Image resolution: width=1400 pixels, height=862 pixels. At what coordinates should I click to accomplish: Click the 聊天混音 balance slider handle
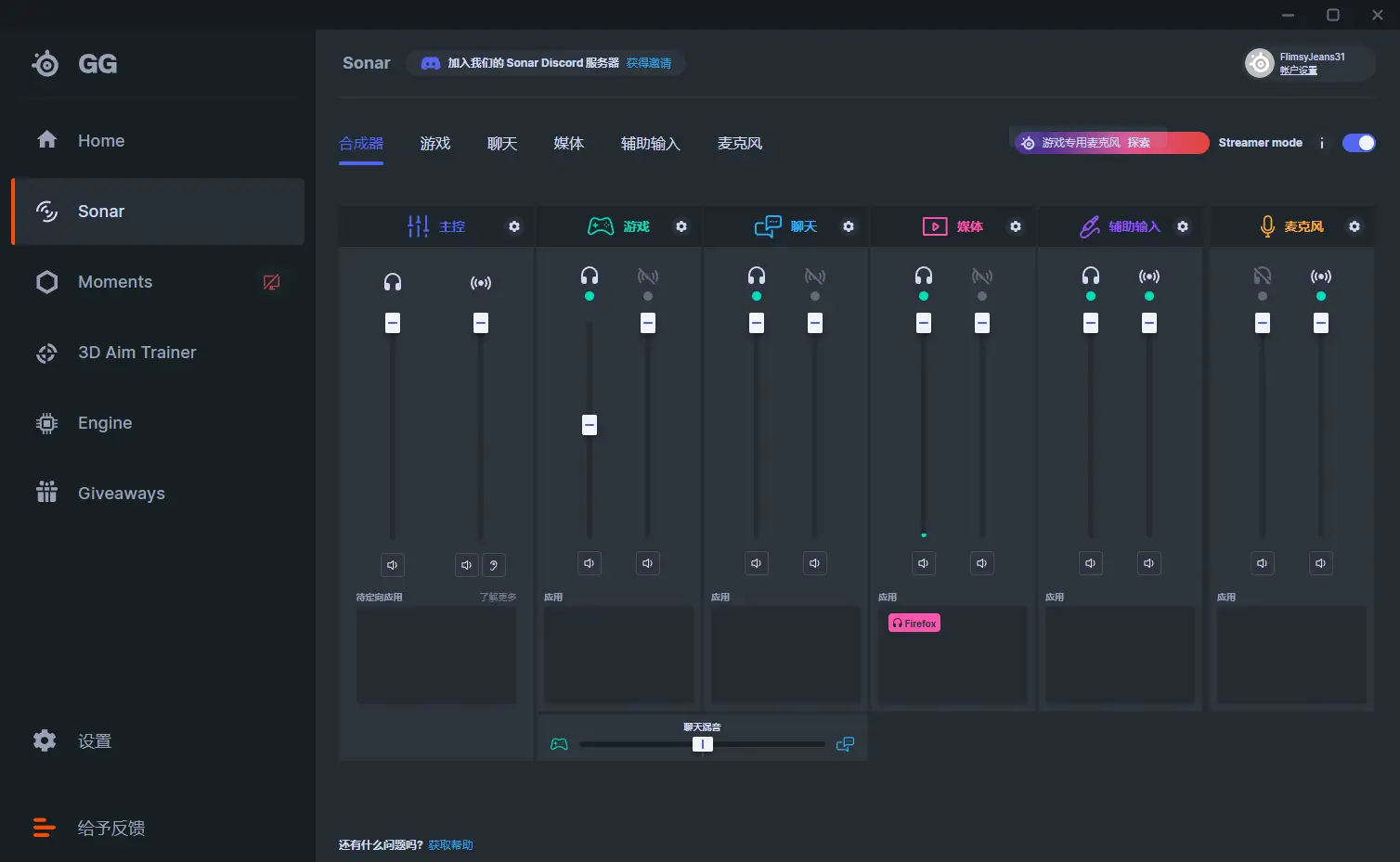click(x=703, y=744)
